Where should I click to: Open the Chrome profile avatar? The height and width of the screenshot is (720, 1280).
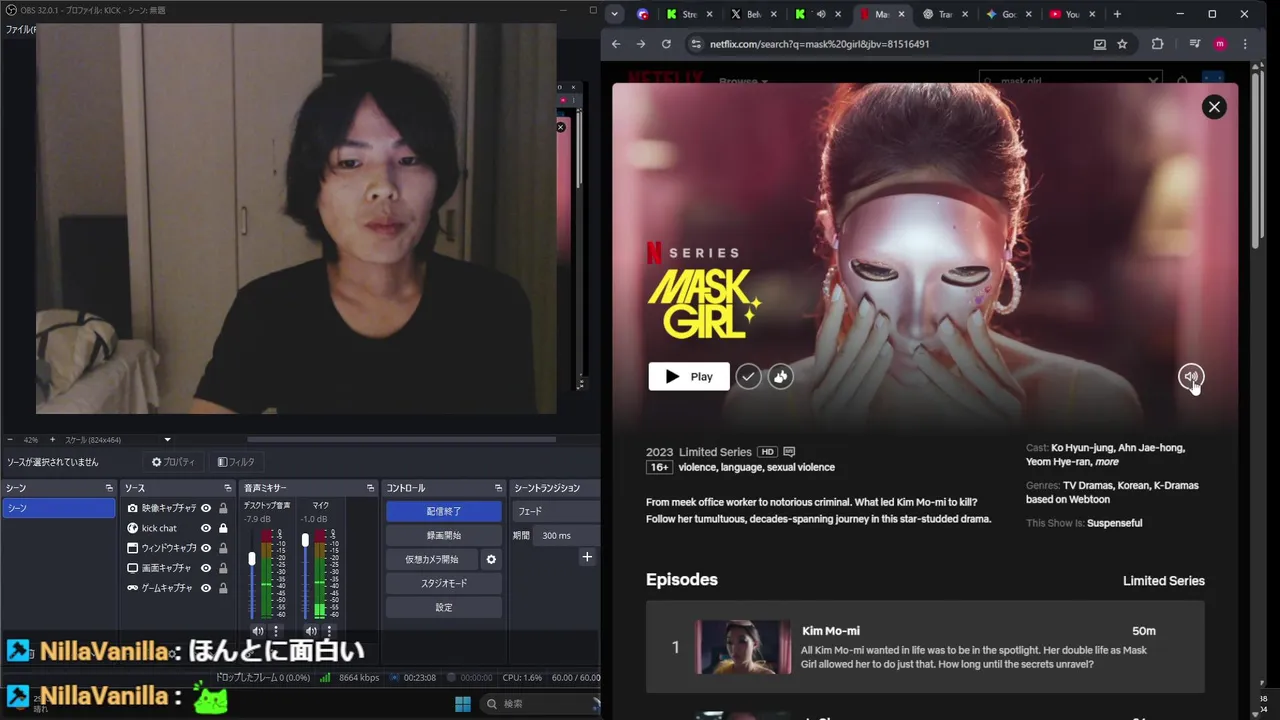[x=1219, y=44]
